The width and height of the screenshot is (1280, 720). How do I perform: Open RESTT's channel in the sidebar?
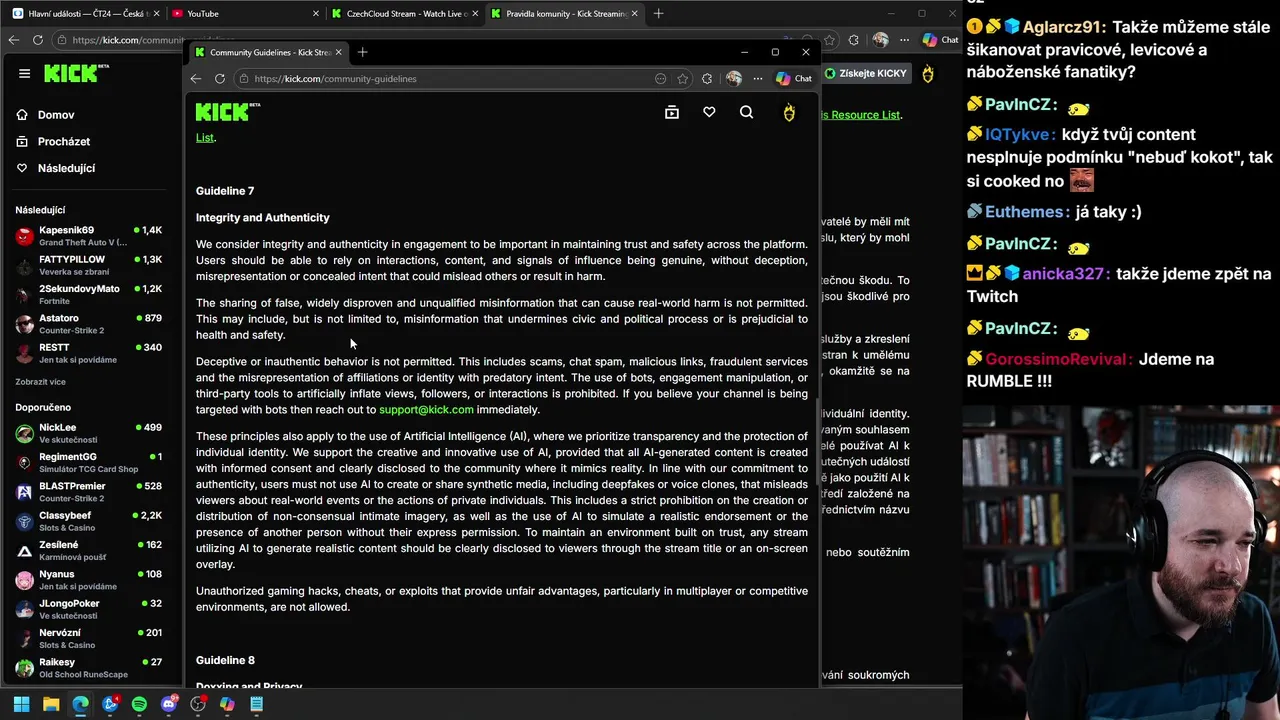point(89,353)
